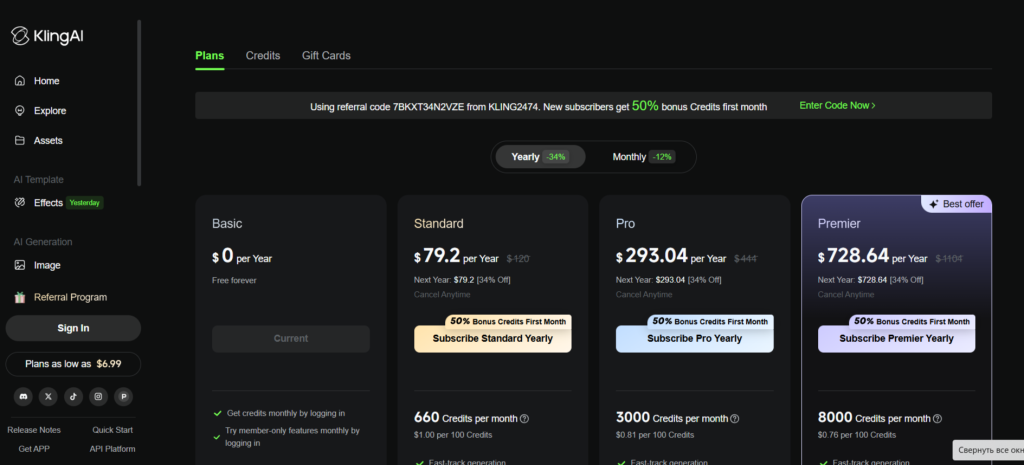Click the $79.2 per Year price
1024x465 pixels.
click(x=456, y=257)
